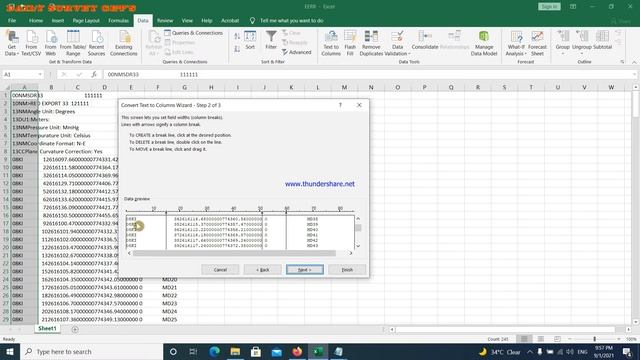Click Cancel in the wizard dialog

click(x=220, y=269)
